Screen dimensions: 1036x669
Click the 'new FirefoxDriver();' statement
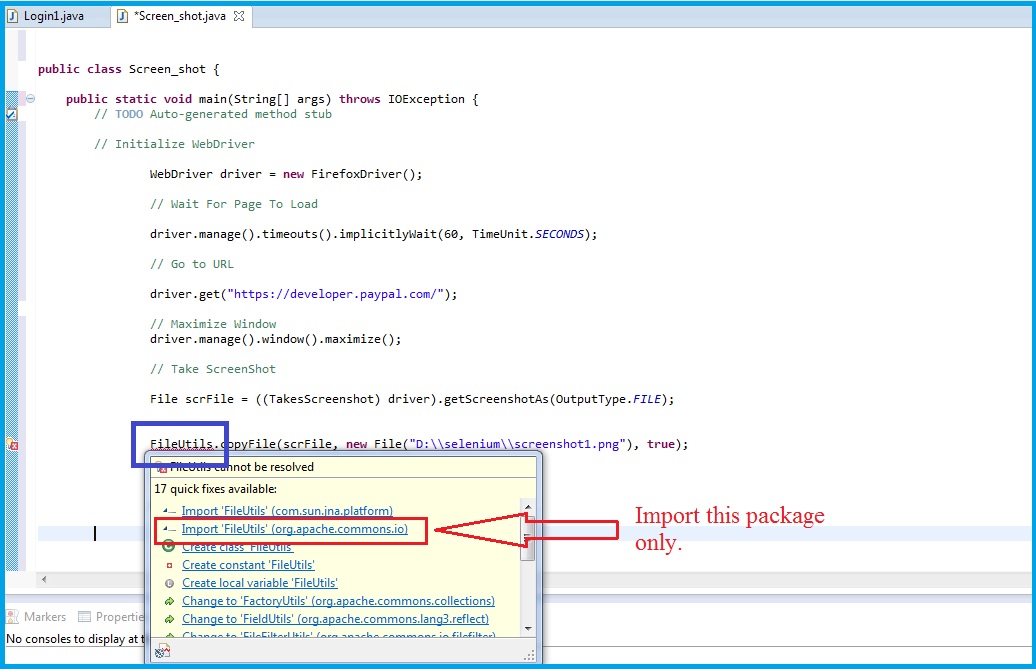[x=352, y=174]
